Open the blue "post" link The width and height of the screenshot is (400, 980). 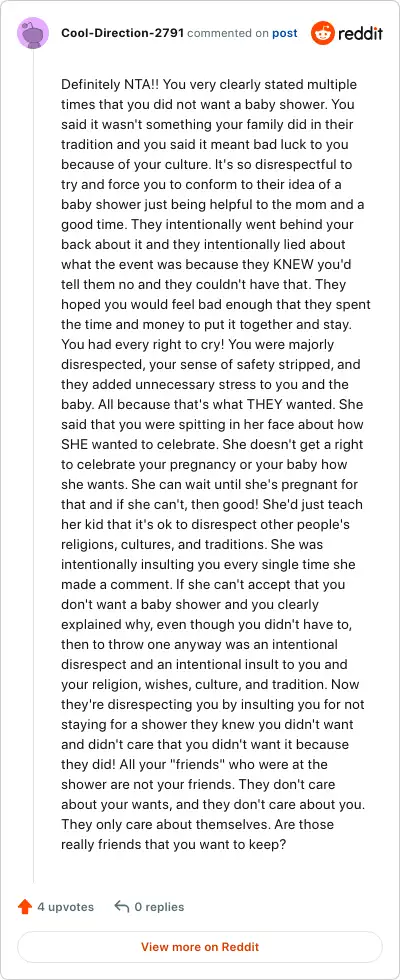pos(284,33)
